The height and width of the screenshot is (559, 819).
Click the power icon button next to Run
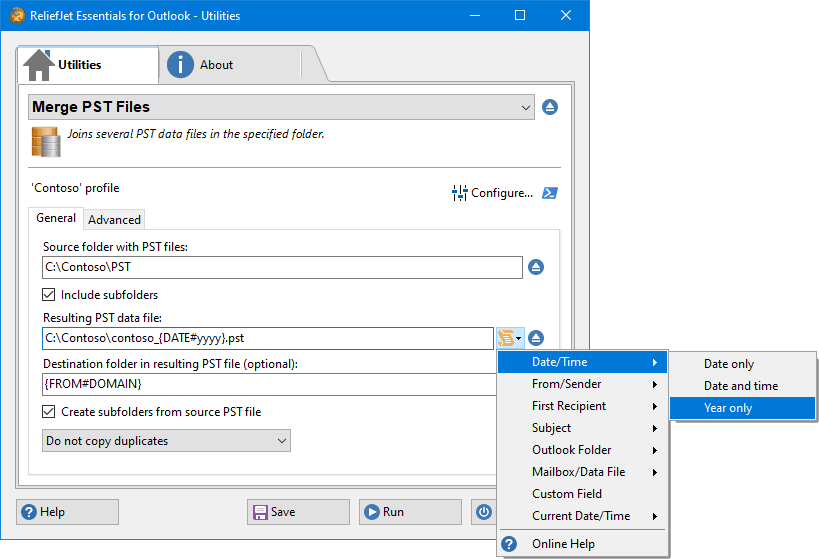click(484, 512)
